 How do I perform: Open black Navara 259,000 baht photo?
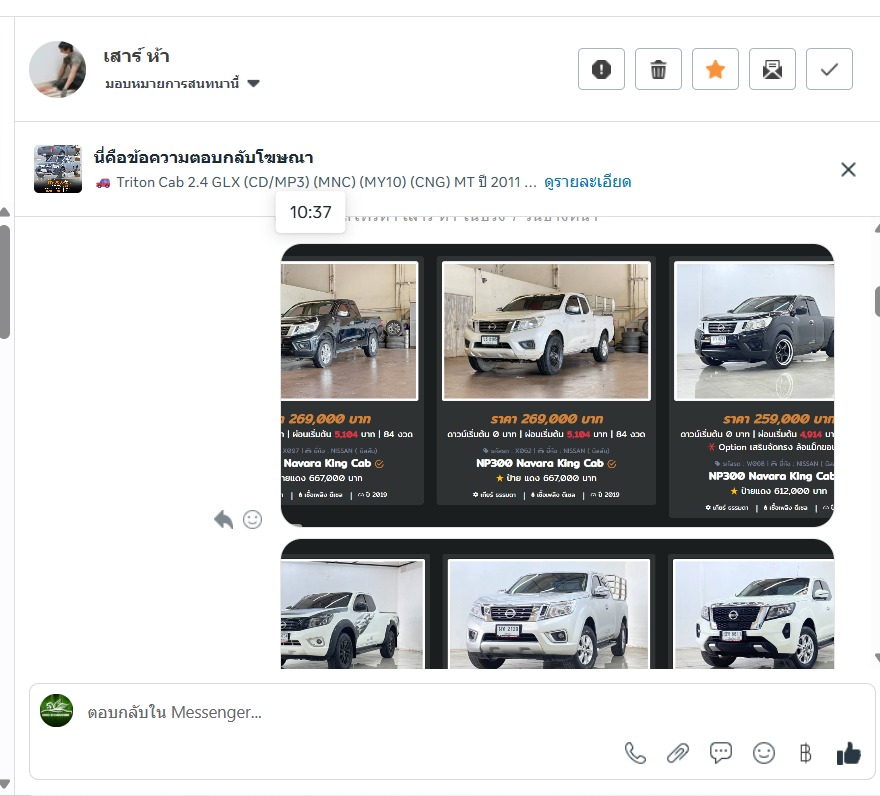coord(754,331)
